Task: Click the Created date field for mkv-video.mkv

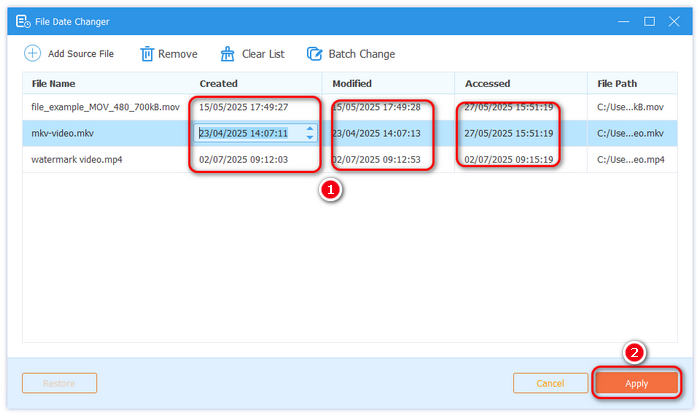Action: 255,133
